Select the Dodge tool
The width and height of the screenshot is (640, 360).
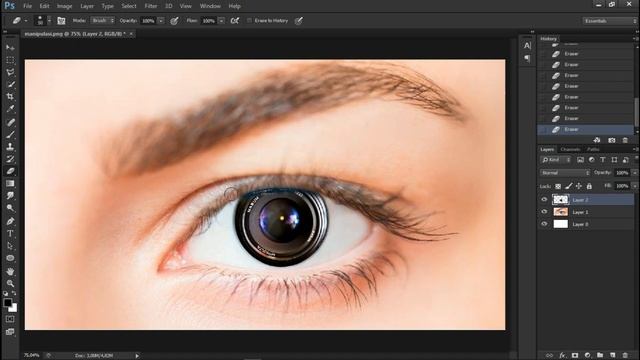click(x=10, y=208)
